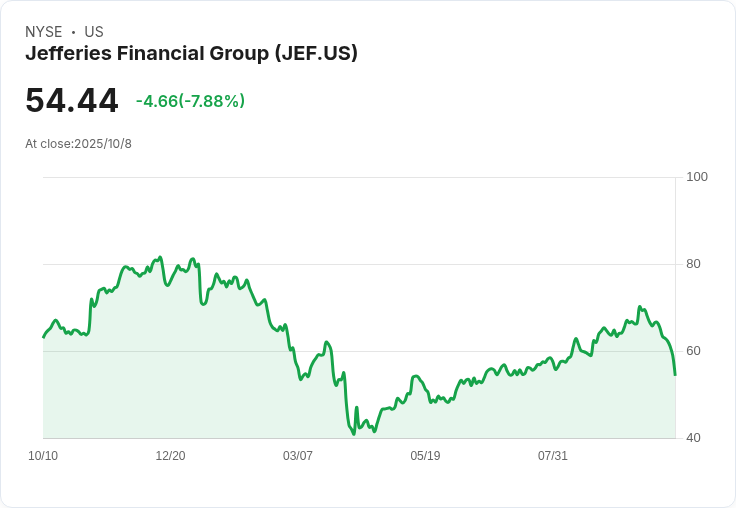Select the 03/07 date on the x-axis

[298, 456]
